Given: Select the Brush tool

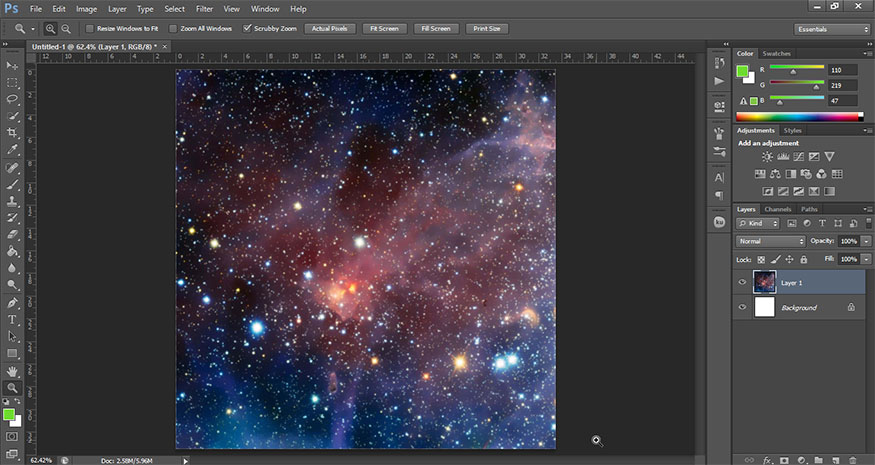Looking at the screenshot, I should (x=12, y=184).
